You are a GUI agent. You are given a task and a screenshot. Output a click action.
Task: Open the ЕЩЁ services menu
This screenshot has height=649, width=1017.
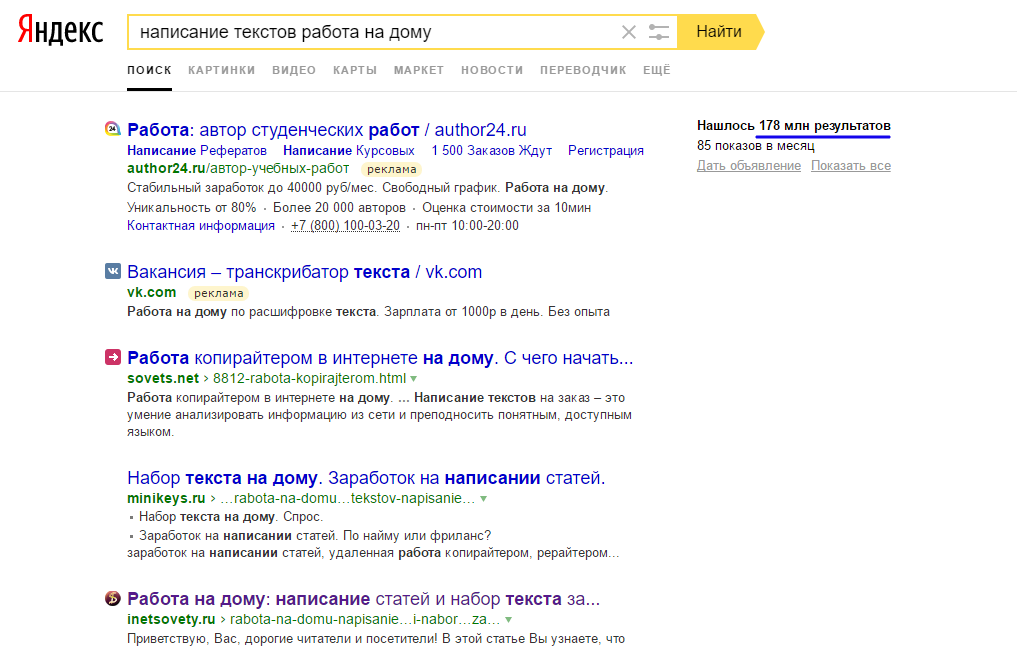[x=656, y=70]
